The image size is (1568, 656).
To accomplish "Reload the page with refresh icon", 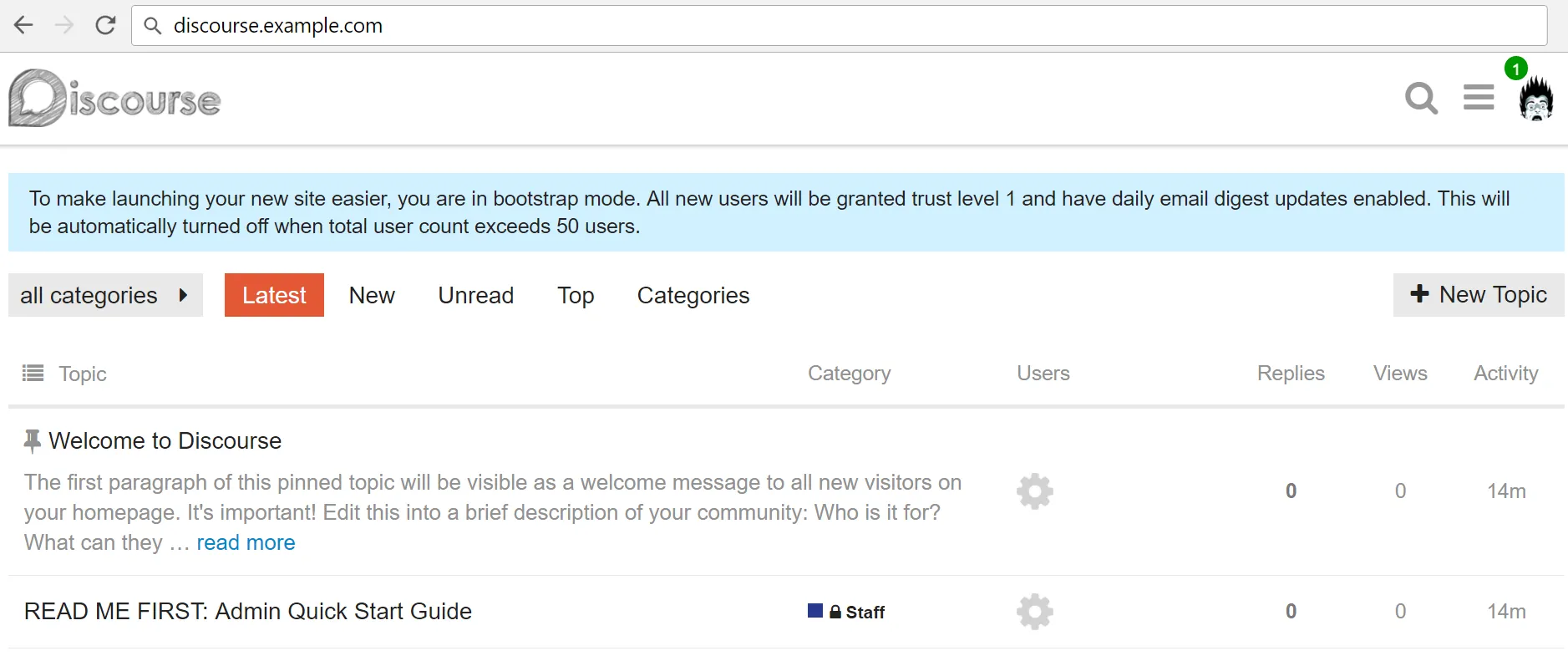I will 105,25.
